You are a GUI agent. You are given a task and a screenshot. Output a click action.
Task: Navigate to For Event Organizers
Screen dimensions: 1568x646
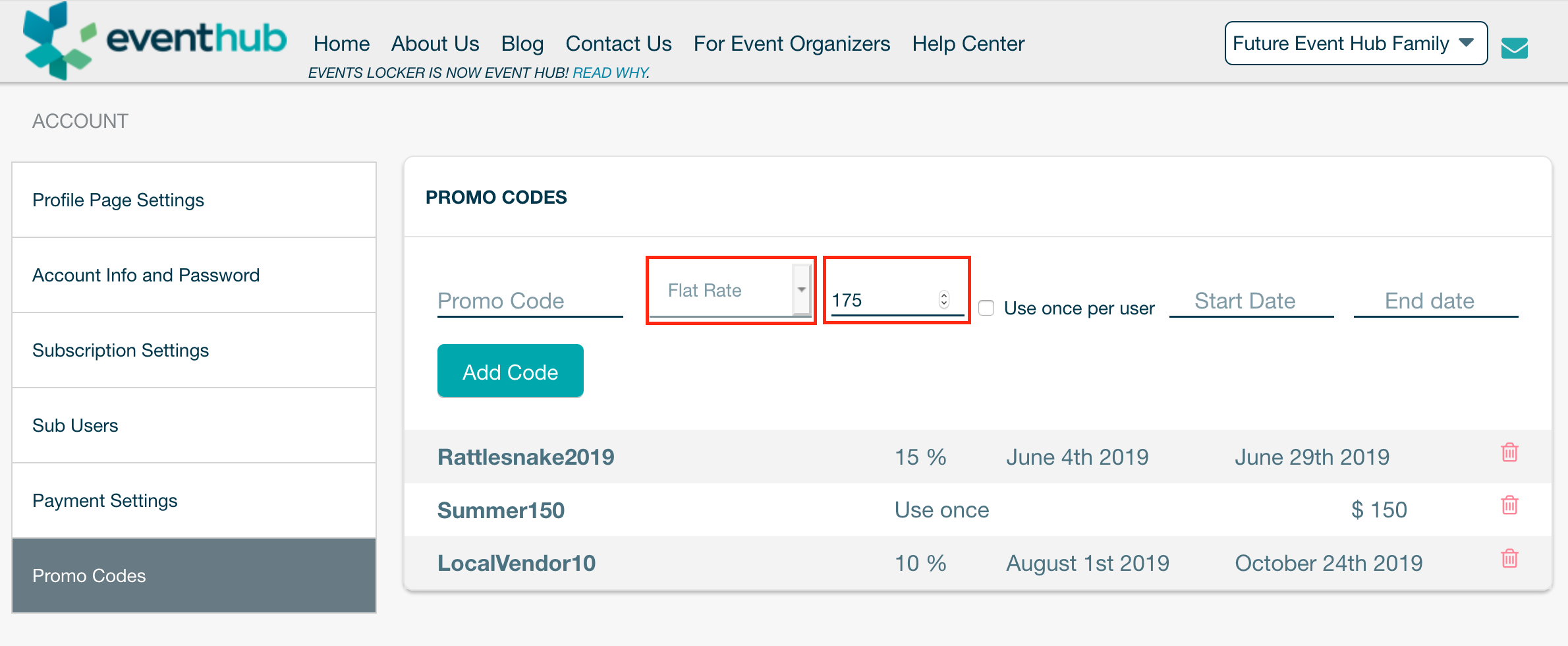(791, 44)
